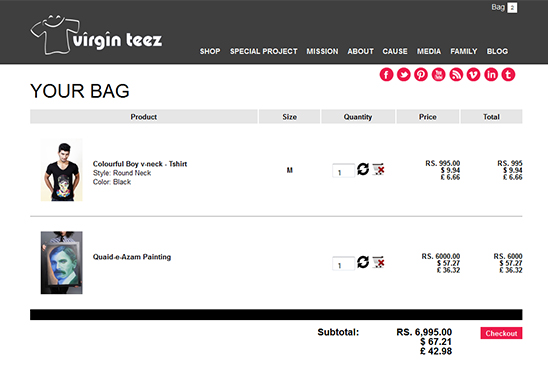Click the Size column header
Screen dimensions: 548x365
coord(289,117)
